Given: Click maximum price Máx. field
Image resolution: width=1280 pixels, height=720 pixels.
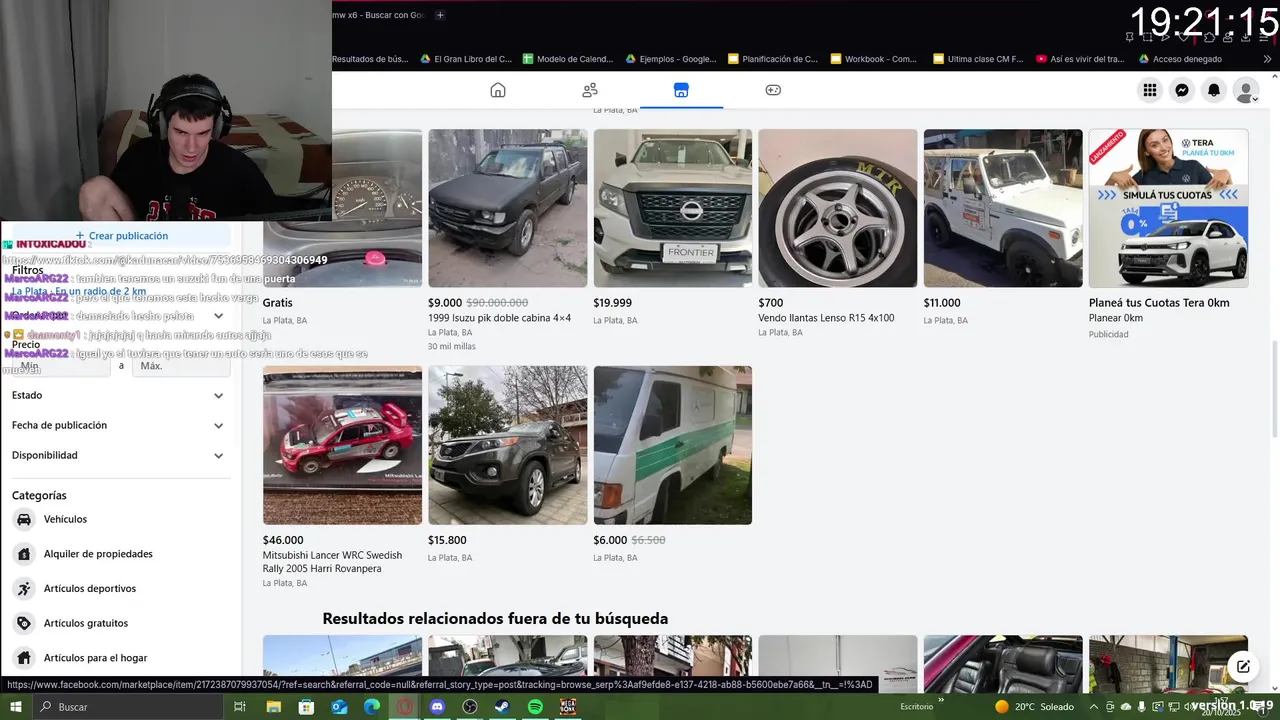Looking at the screenshot, I should coord(180,366).
